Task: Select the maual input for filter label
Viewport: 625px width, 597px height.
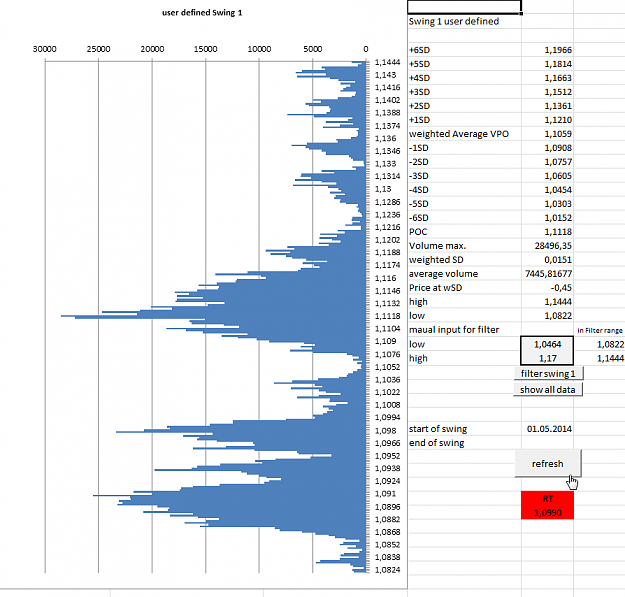Action: [454, 330]
